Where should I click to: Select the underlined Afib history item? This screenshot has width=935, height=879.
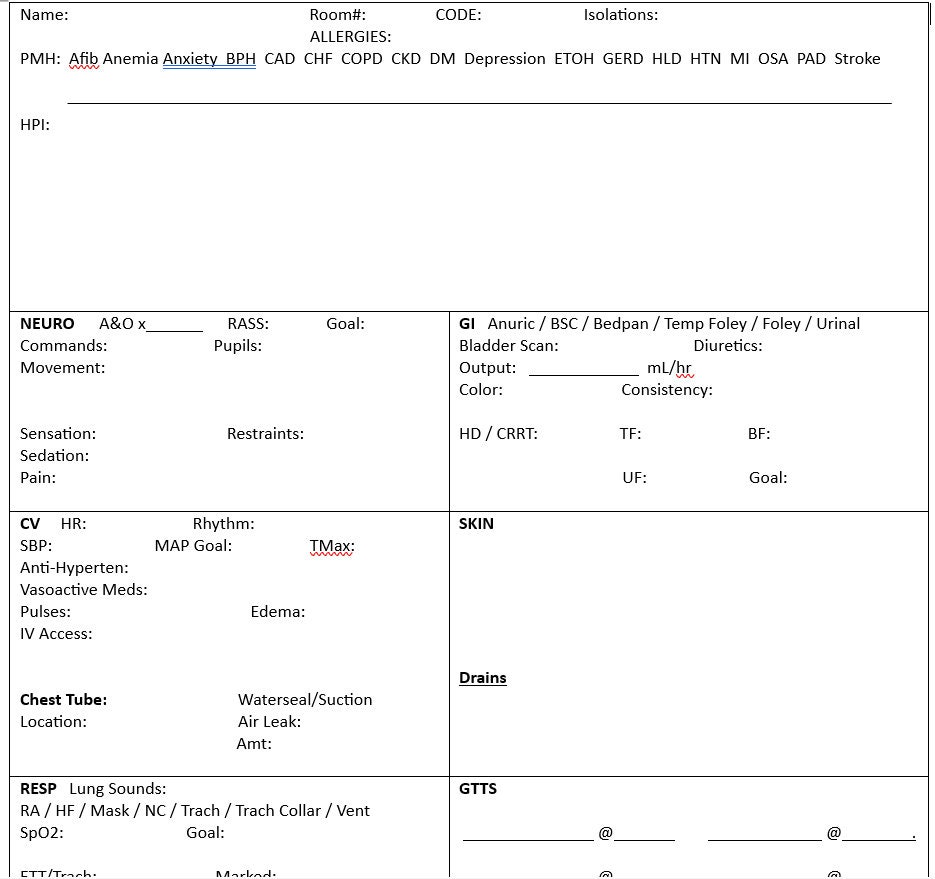pos(82,59)
